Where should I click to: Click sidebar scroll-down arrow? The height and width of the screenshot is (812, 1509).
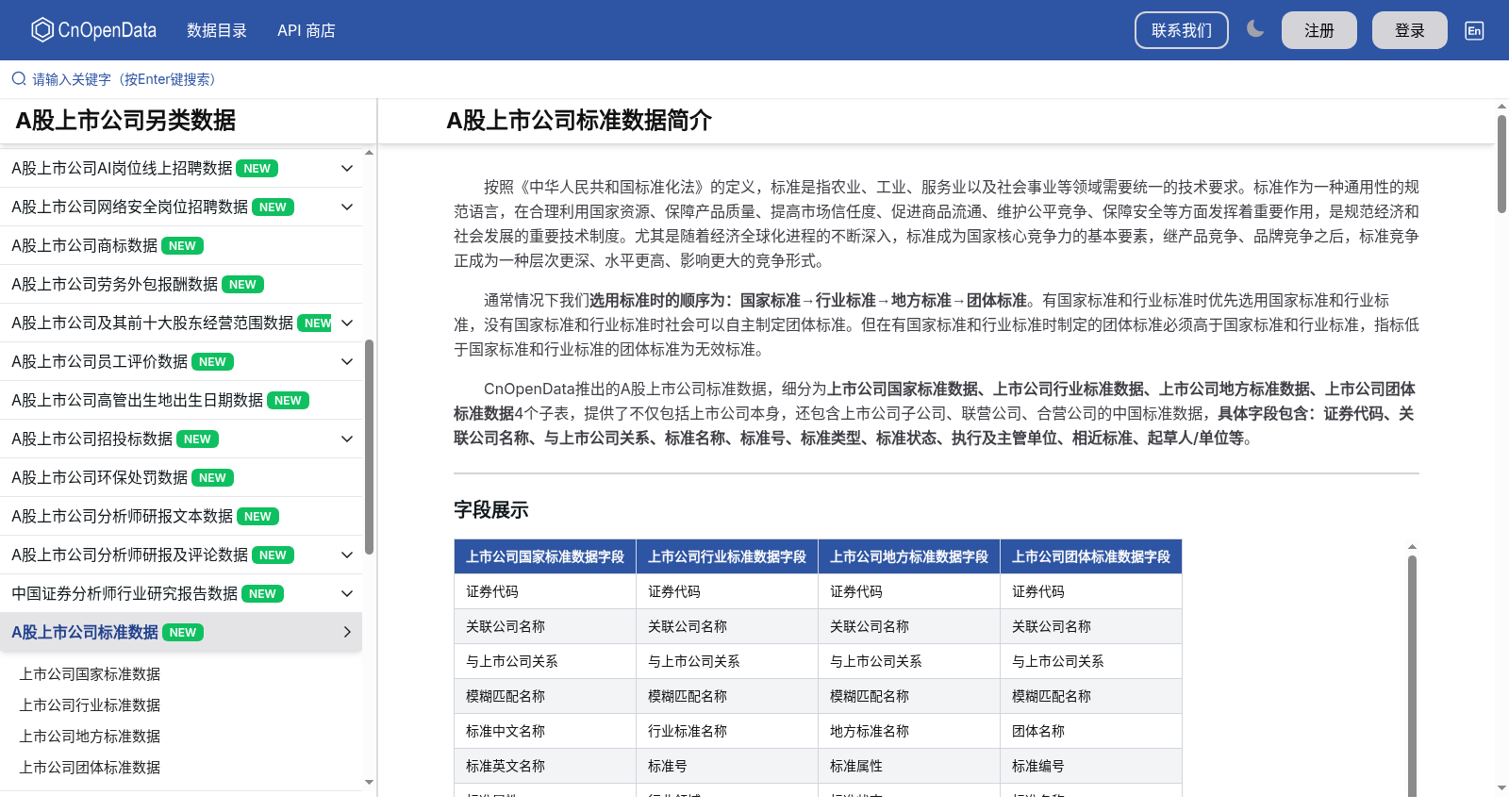(x=369, y=782)
